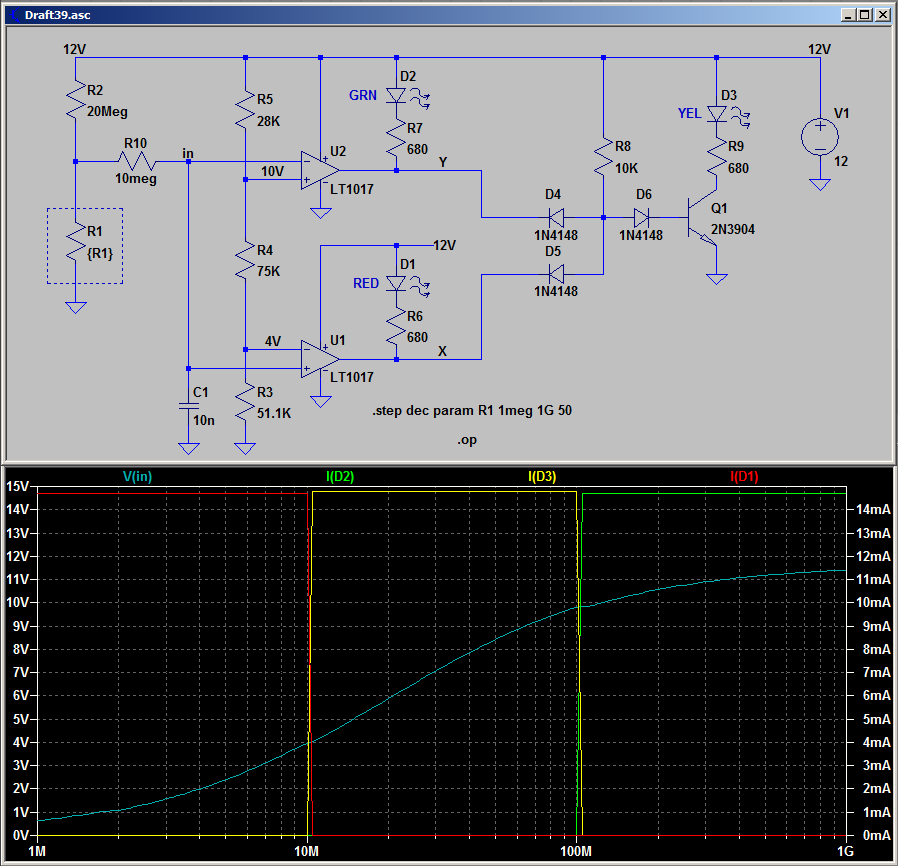Select the V(in) trace label
This screenshot has width=898, height=866.
click(x=137, y=477)
